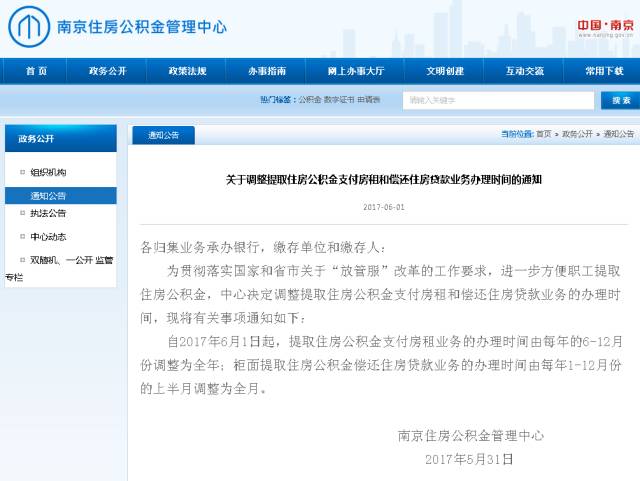Image resolution: width=640 pixels, height=481 pixels.
Task: Open the 办事指南 navigation menu item
Action: 267,71
